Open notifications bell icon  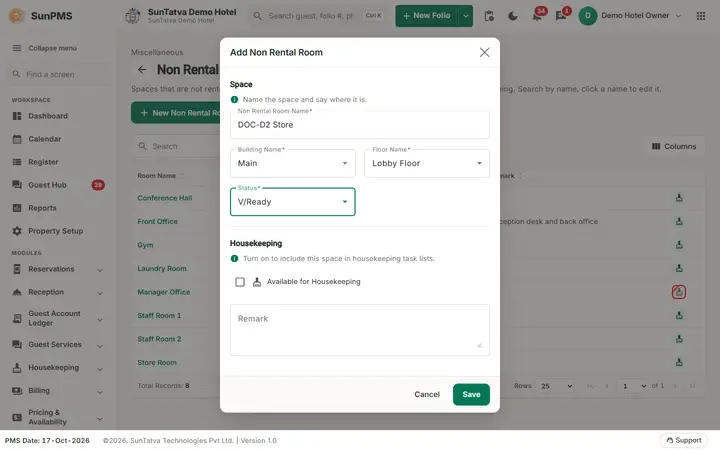click(537, 16)
